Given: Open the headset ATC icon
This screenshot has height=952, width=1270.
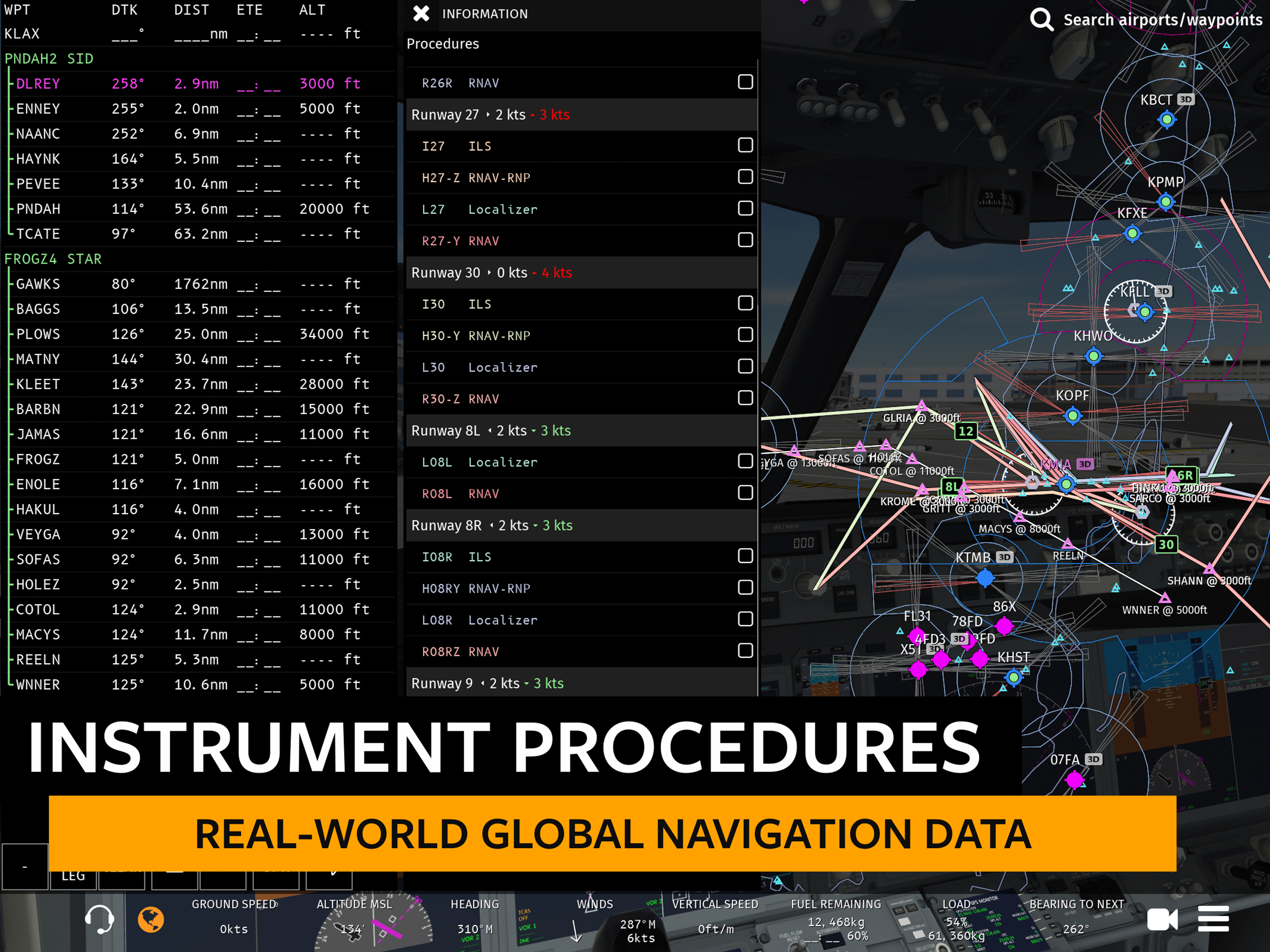Looking at the screenshot, I should [99, 919].
